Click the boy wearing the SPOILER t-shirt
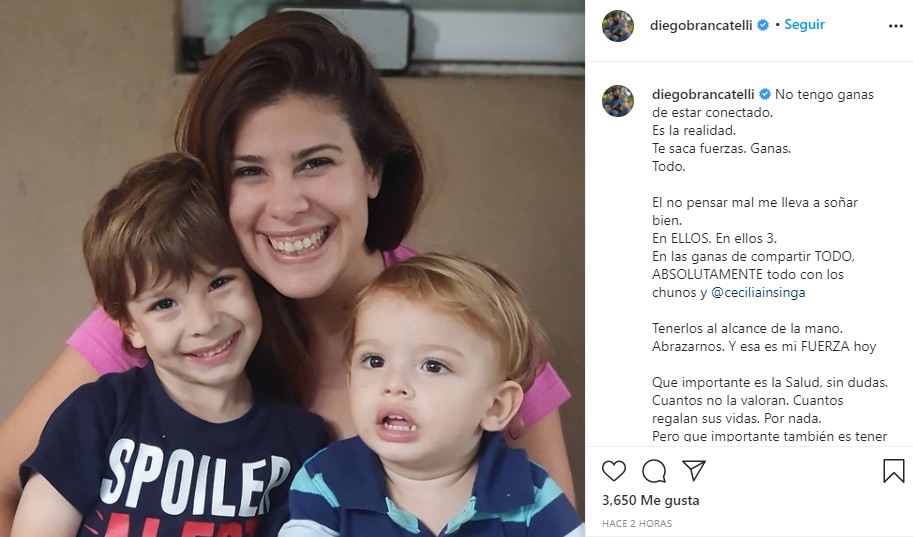Image resolution: width=913 pixels, height=537 pixels. coord(169,349)
